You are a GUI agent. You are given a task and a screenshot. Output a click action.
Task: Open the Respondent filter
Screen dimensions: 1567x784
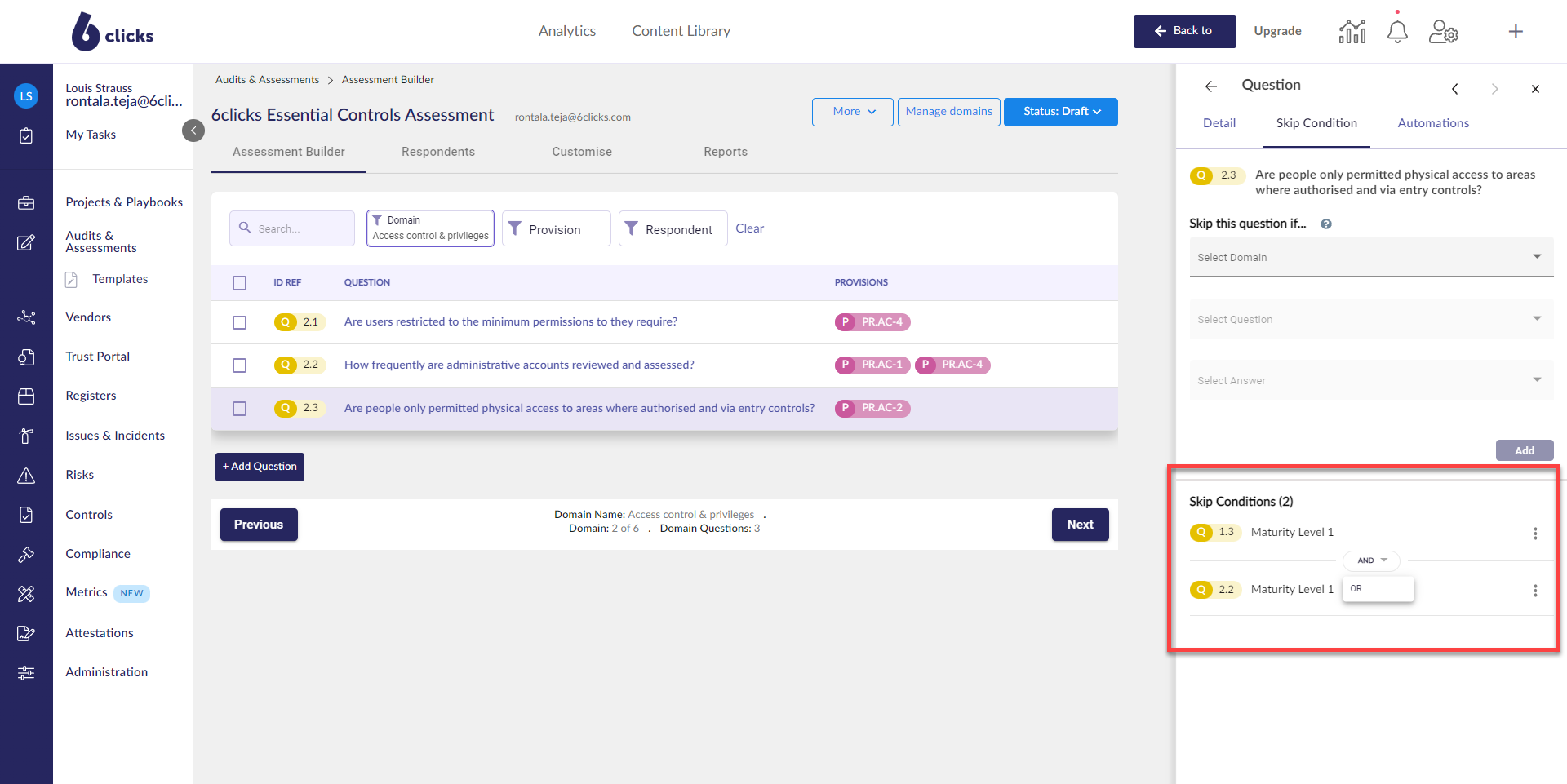coord(673,228)
